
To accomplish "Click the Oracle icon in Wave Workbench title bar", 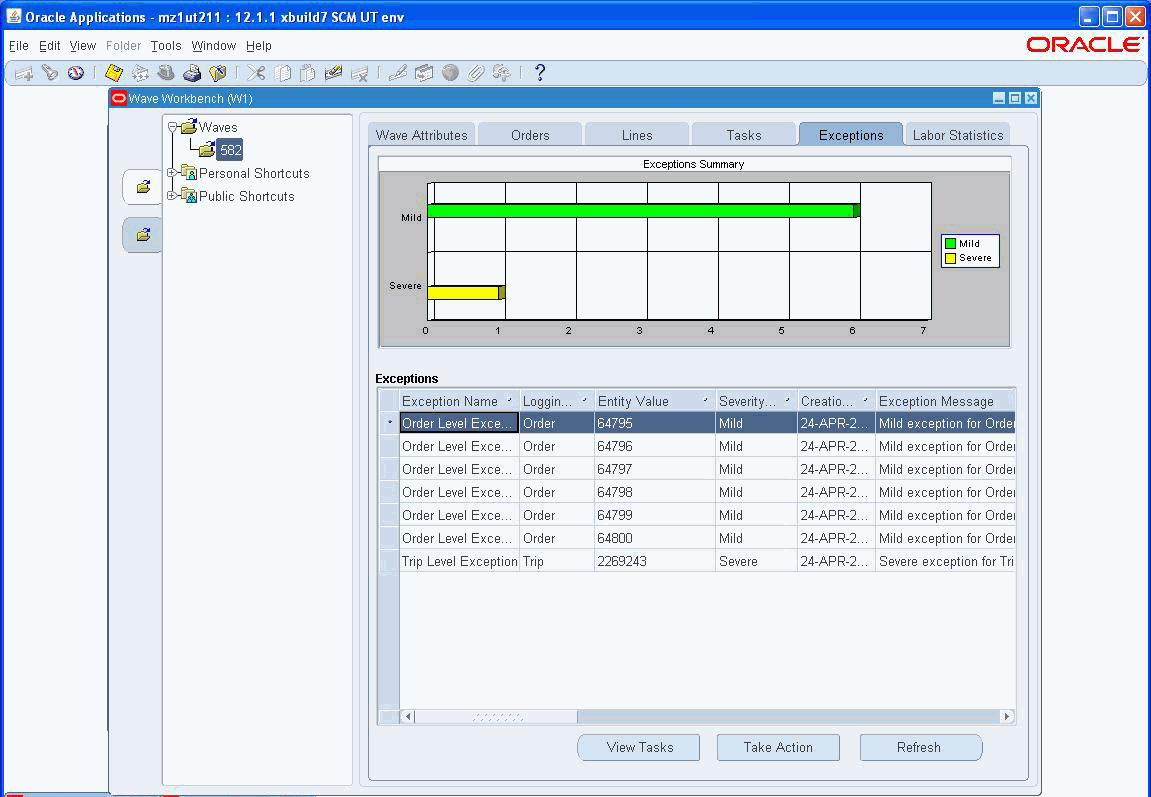I will [118, 98].
